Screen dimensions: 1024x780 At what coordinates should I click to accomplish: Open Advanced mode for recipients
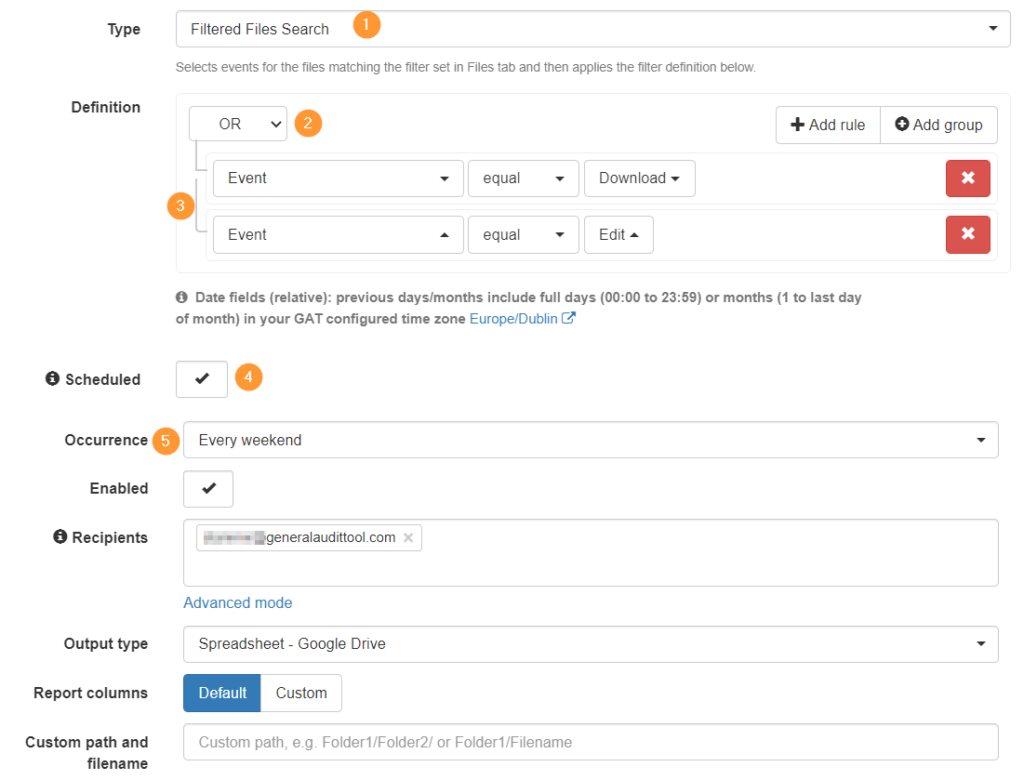[x=237, y=602]
